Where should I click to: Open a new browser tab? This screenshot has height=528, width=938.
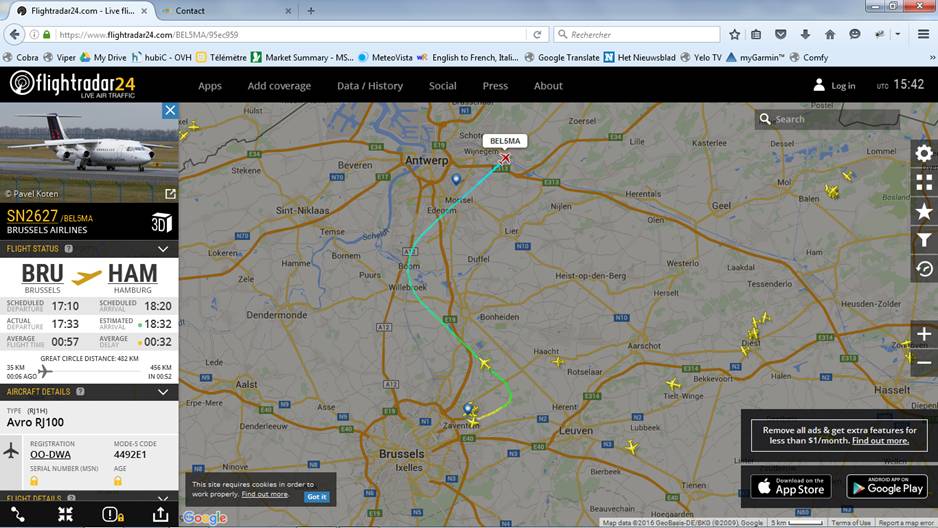[310, 11]
